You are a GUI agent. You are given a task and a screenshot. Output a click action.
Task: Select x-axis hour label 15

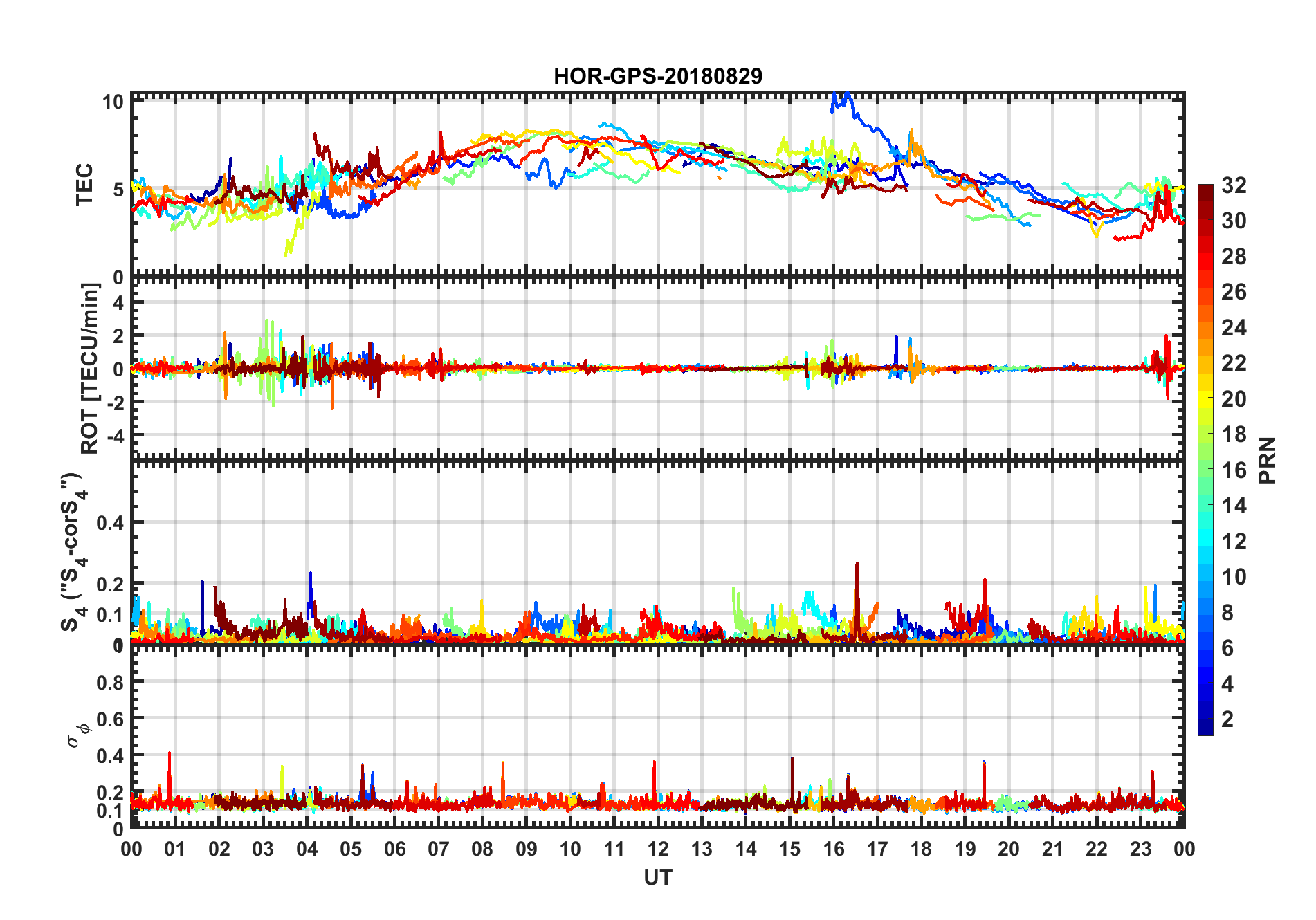coord(789,849)
